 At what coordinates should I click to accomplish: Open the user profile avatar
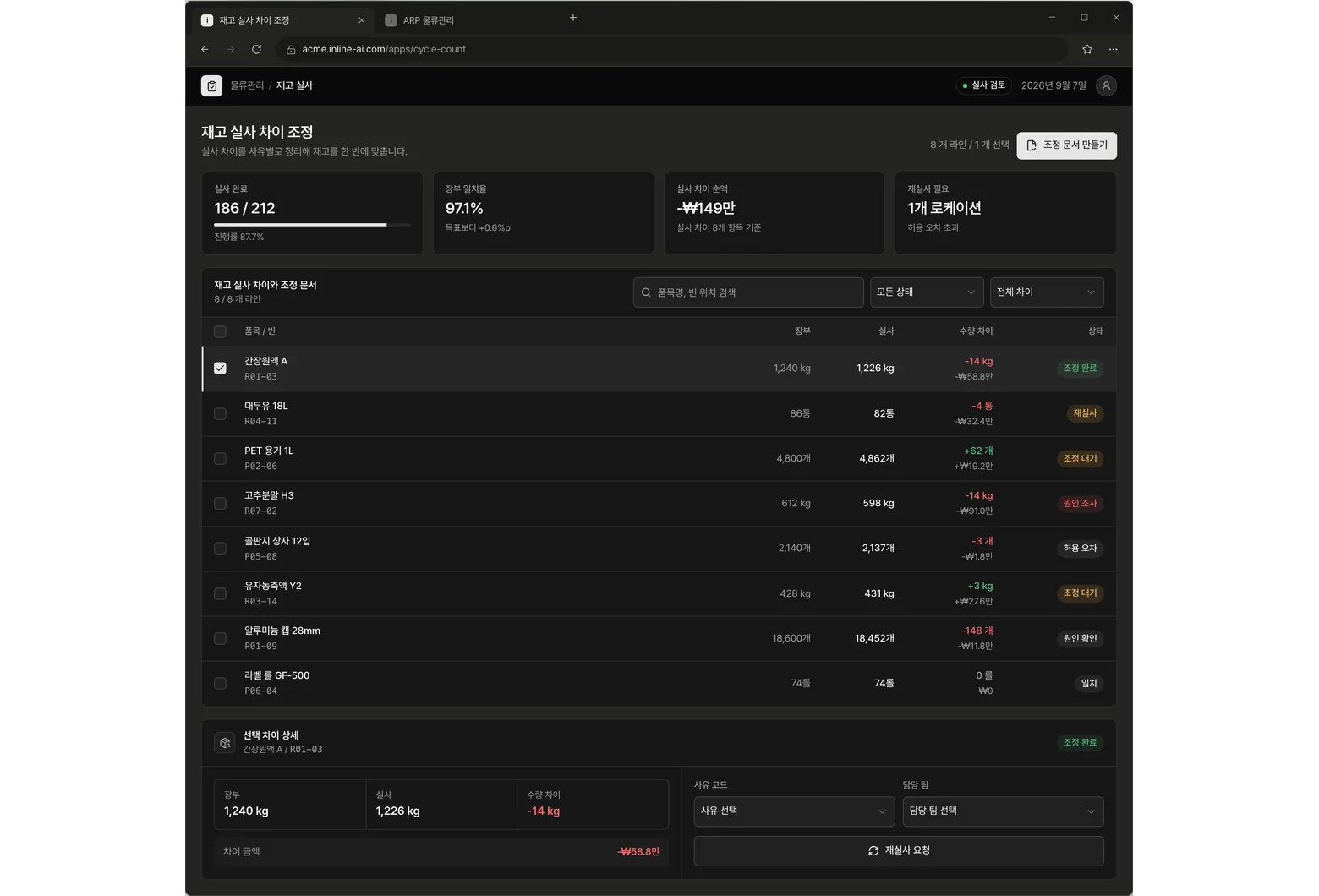[1106, 85]
